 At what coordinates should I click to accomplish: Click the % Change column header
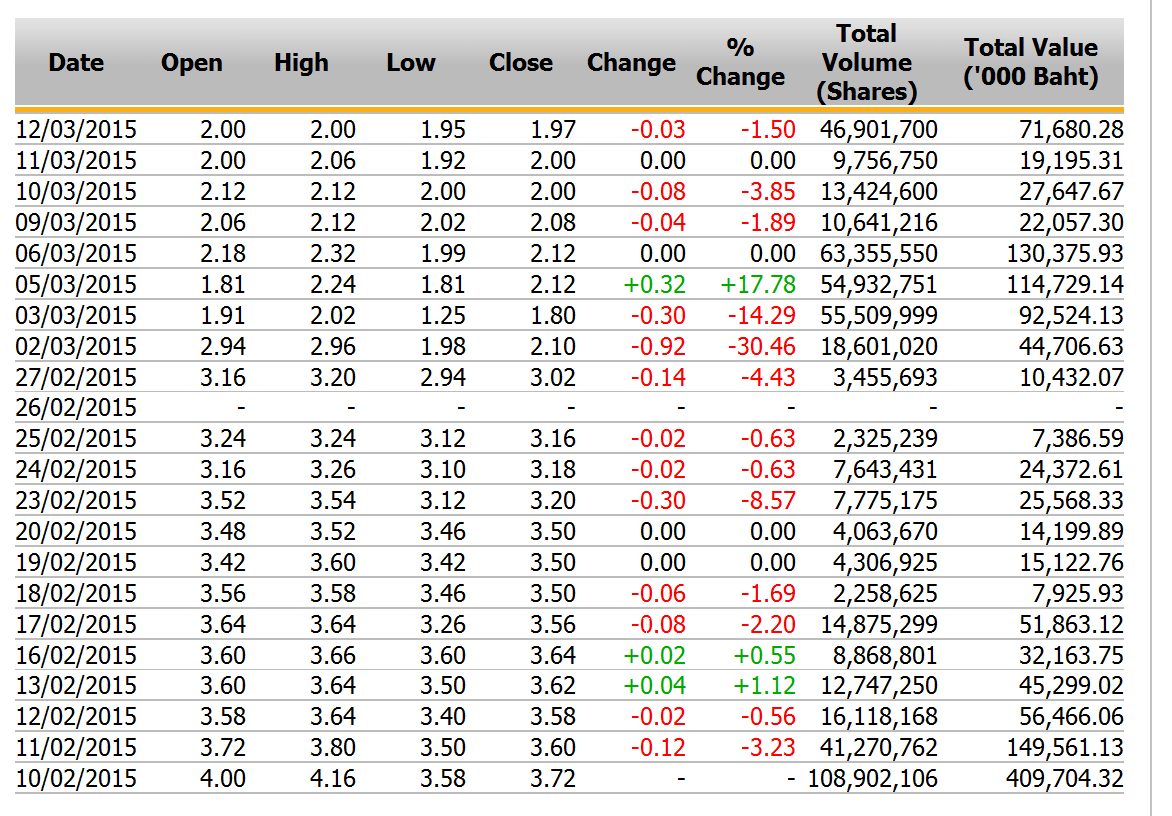click(x=740, y=62)
